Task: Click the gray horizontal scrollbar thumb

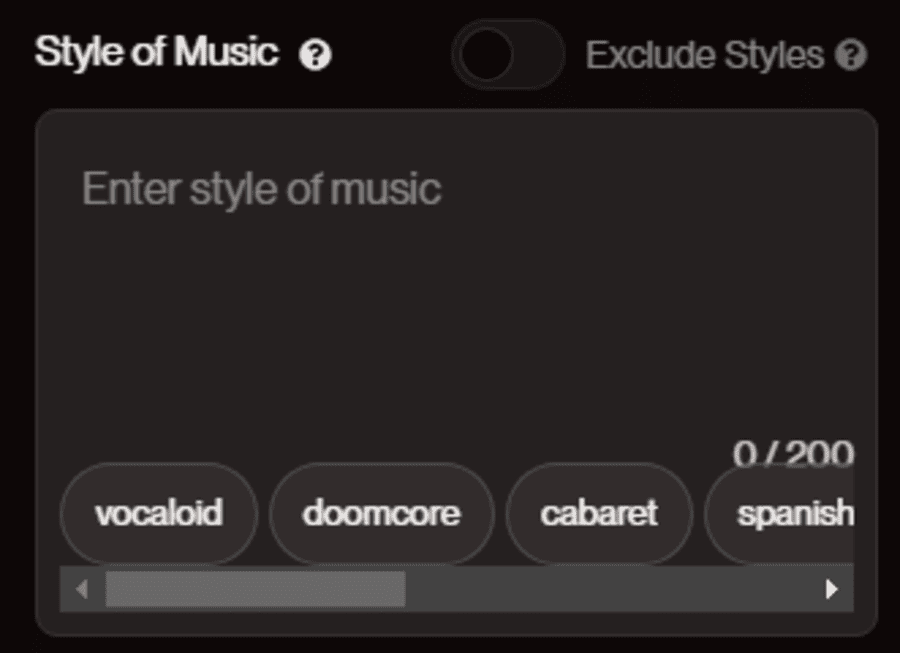Action: [x=255, y=589]
